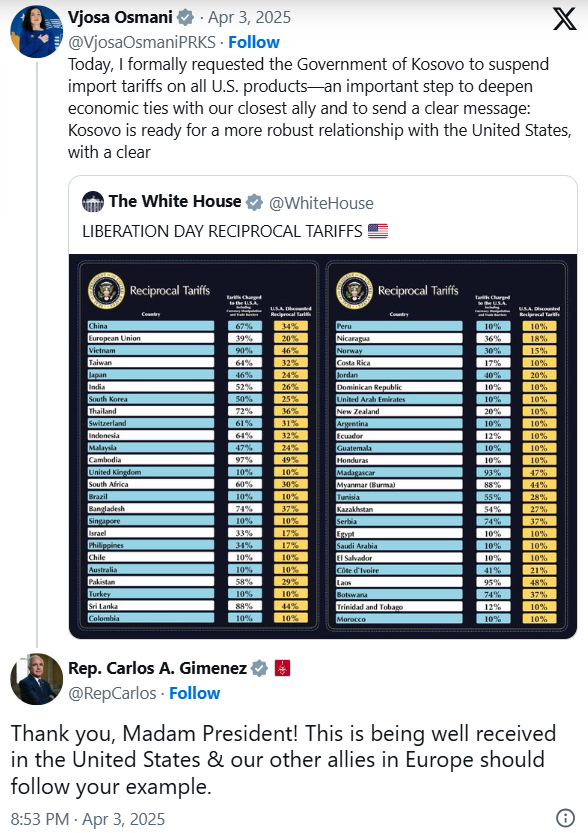Click the verified badge beside The White House

[254, 202]
